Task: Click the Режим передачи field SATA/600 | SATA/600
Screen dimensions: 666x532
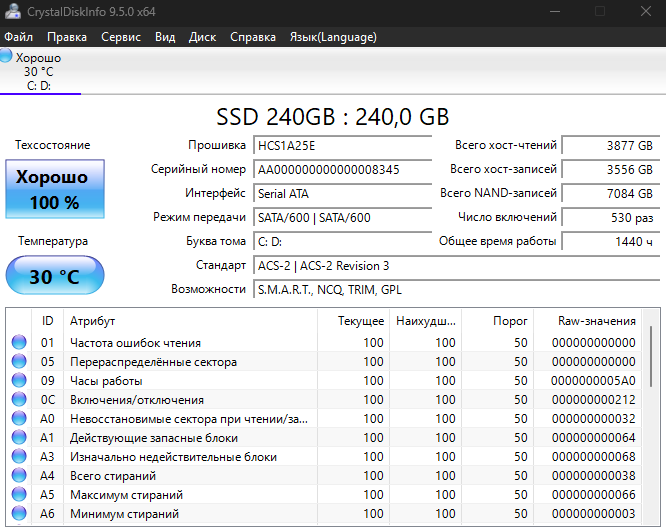Action: 342,217
